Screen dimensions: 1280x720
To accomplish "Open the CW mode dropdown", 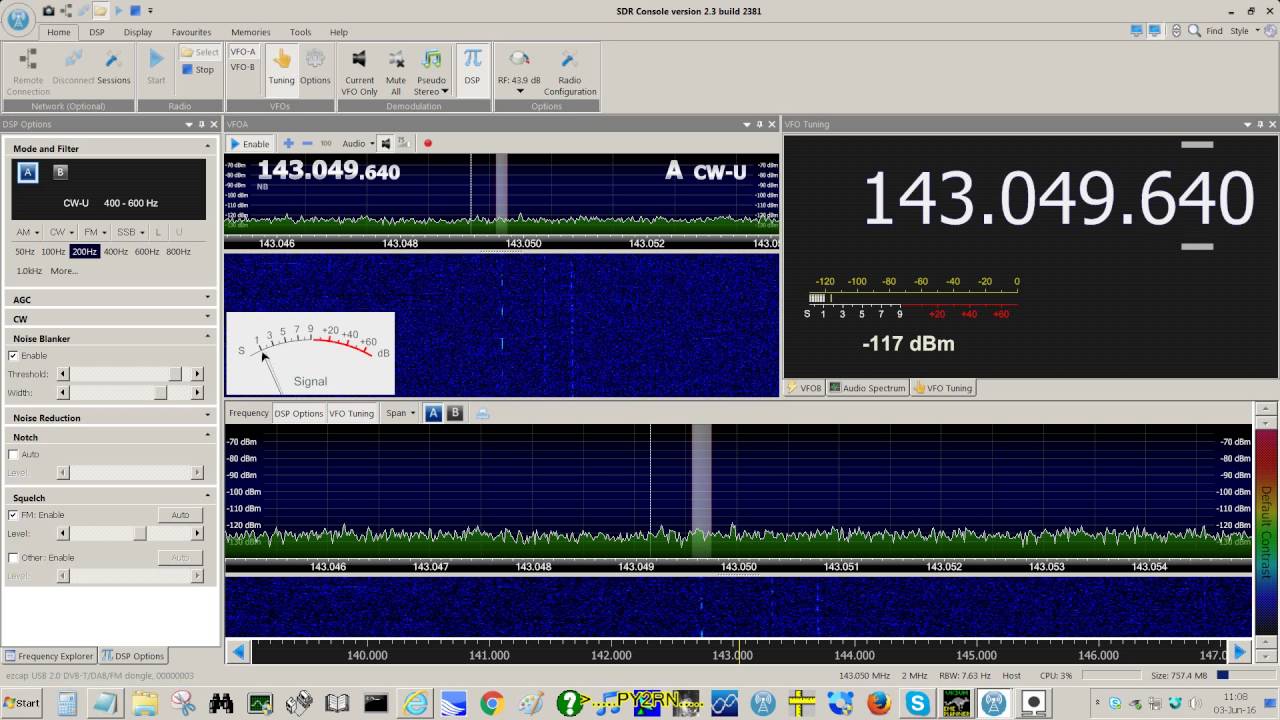I will tap(61, 232).
